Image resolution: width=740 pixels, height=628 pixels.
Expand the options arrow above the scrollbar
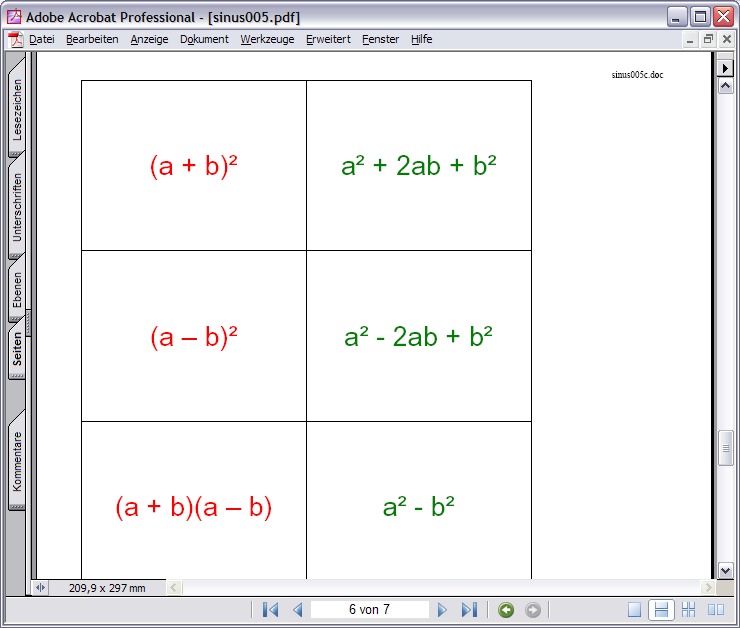pos(725,68)
